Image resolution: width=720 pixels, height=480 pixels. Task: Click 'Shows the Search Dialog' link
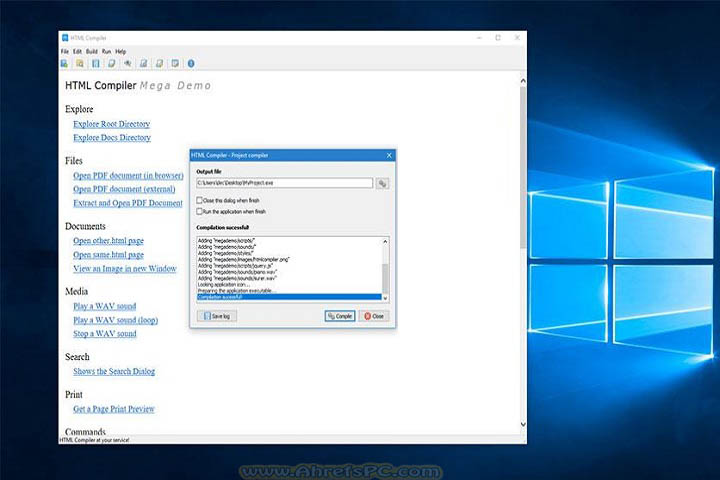tap(114, 371)
